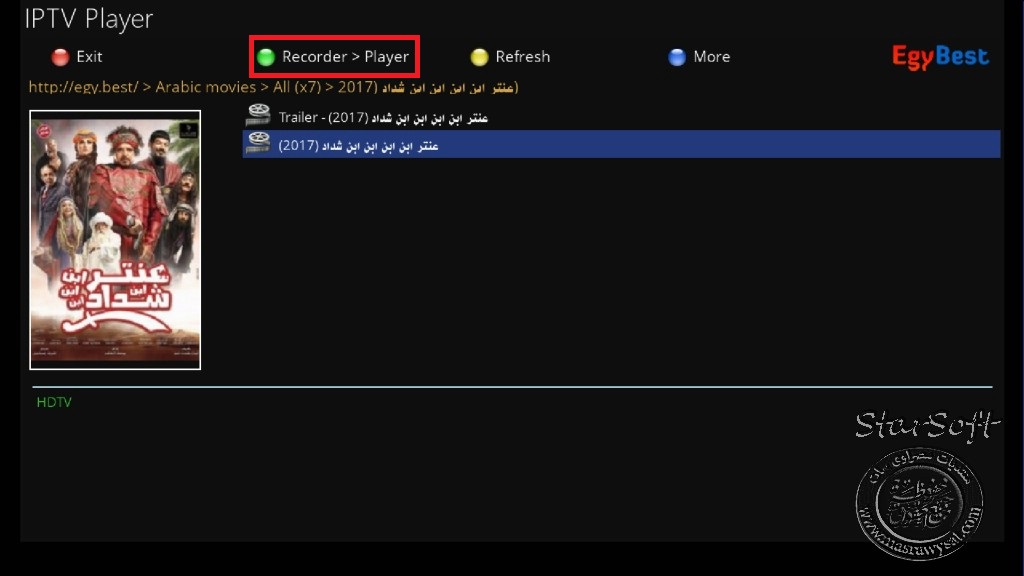Go to Arabic movies in breadcrumb

[x=206, y=87]
